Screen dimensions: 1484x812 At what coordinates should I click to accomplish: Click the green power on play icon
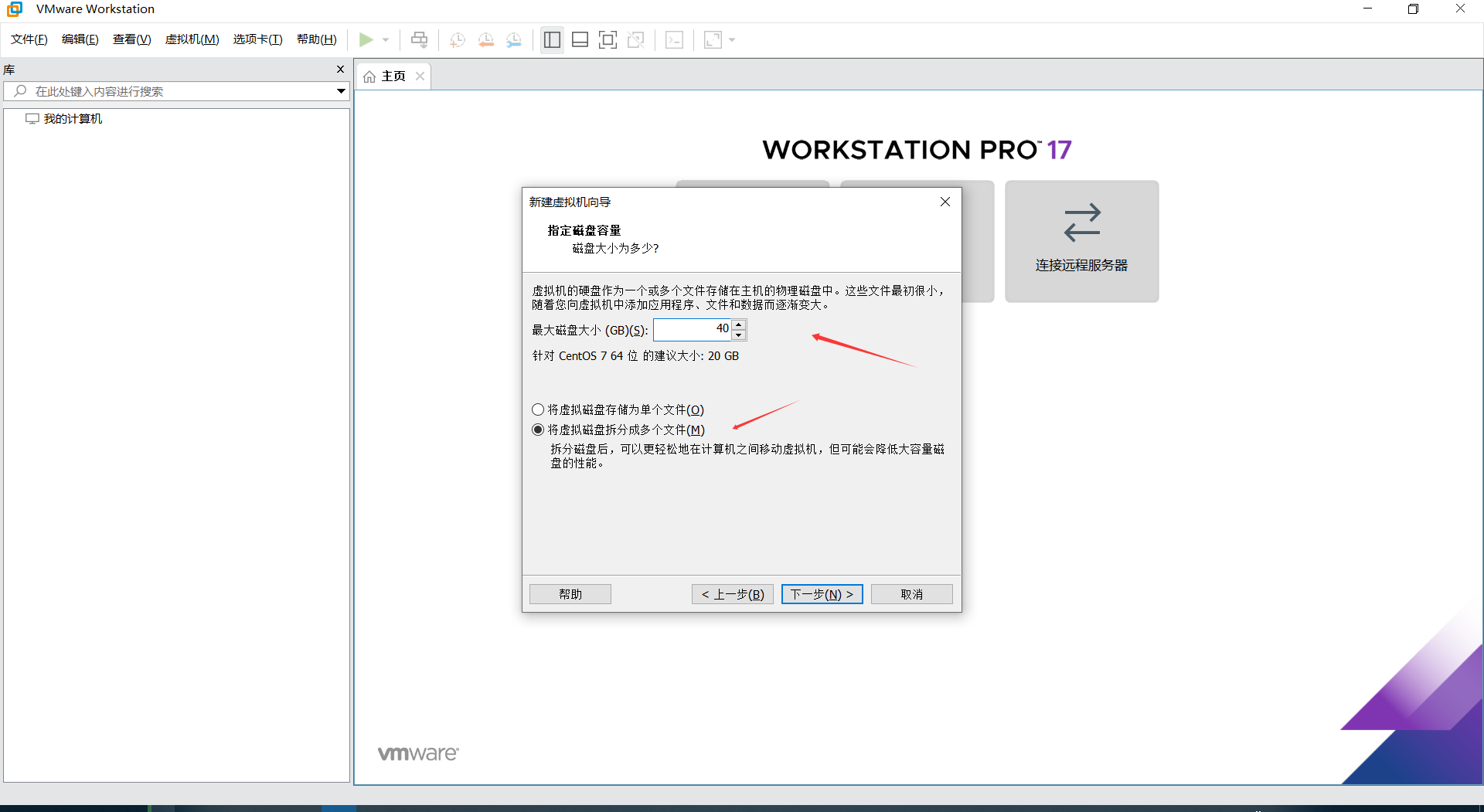[x=366, y=39]
